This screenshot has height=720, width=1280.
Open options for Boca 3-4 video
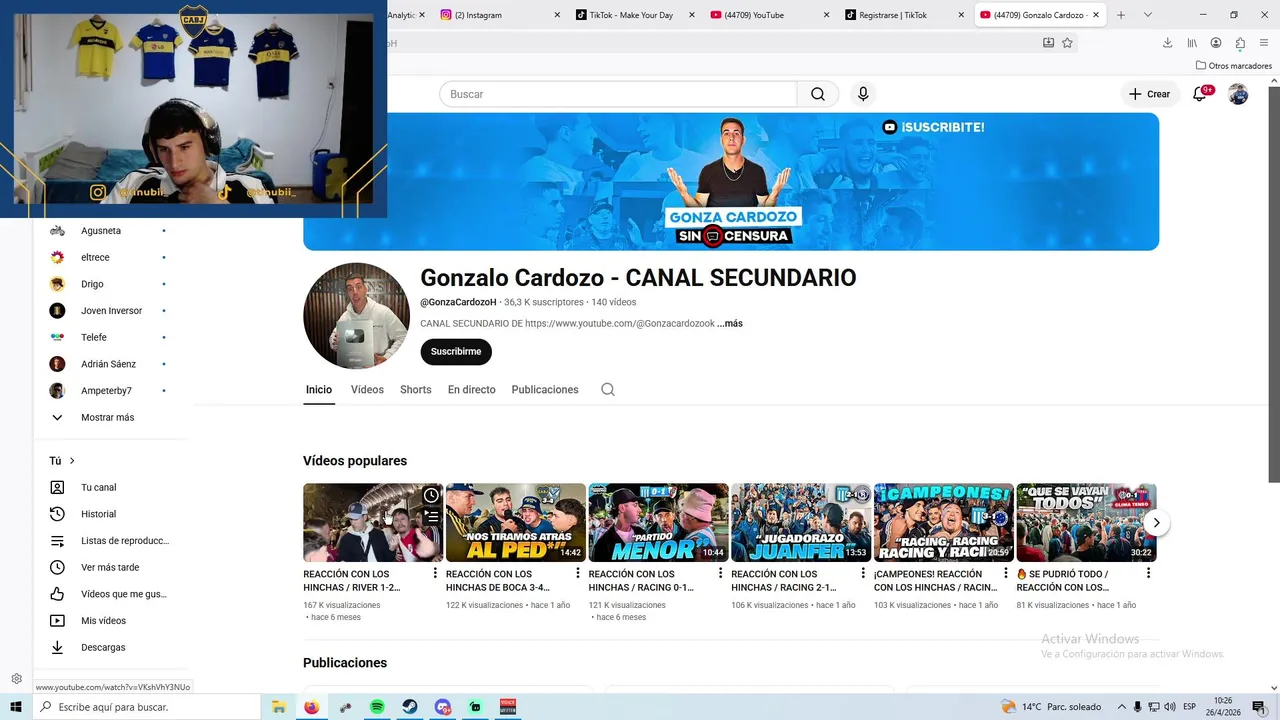point(577,573)
